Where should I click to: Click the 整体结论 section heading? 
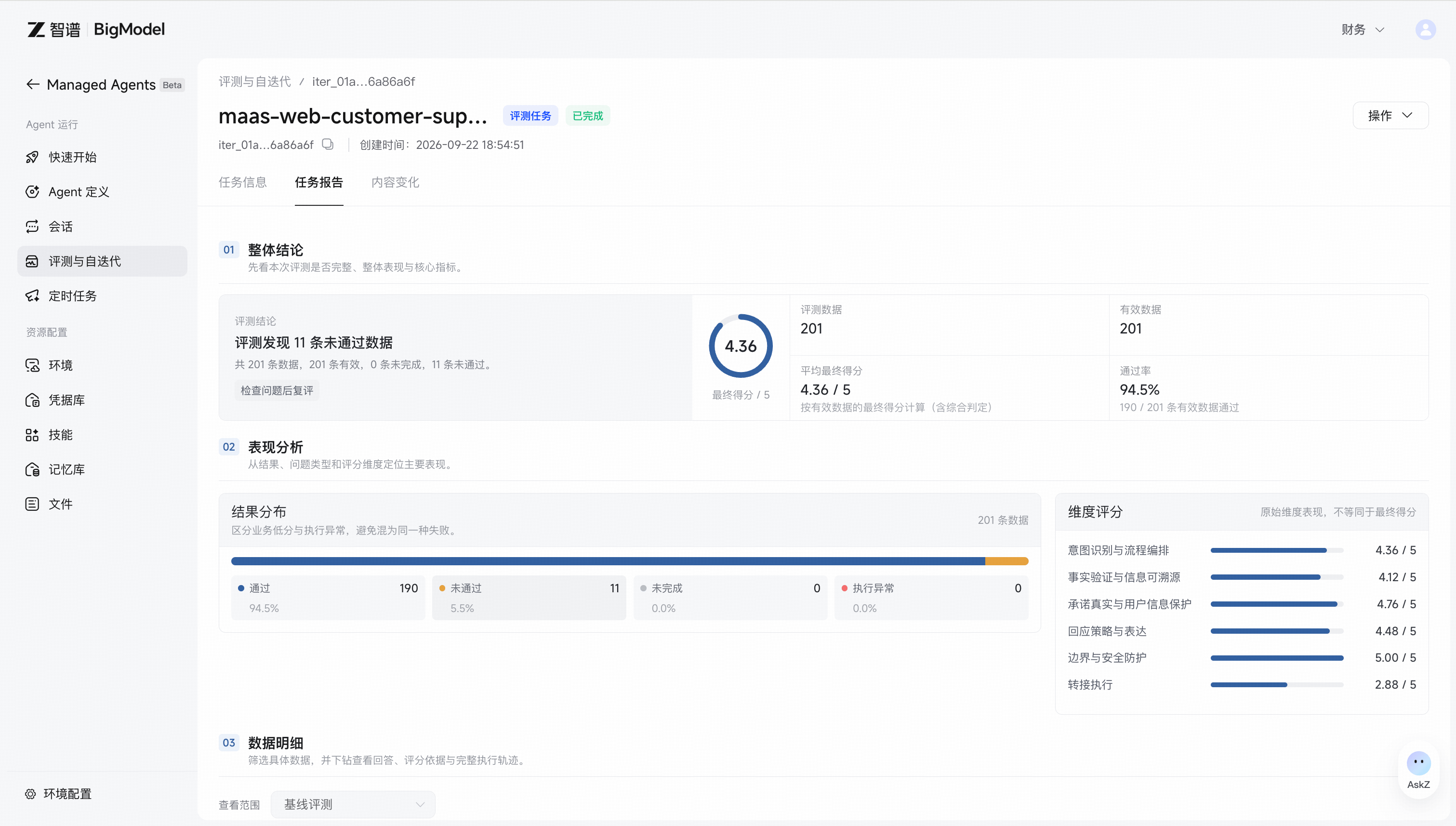[276, 250]
